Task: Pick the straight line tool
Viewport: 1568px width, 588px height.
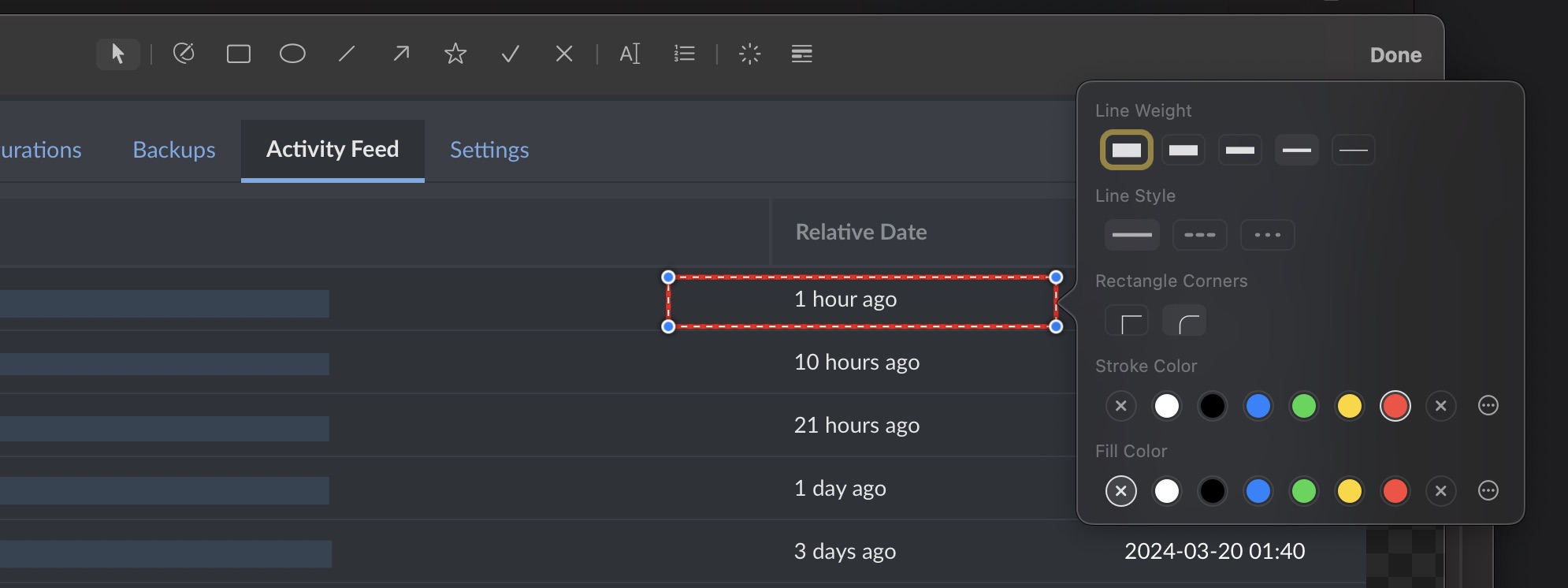Action: 347,54
